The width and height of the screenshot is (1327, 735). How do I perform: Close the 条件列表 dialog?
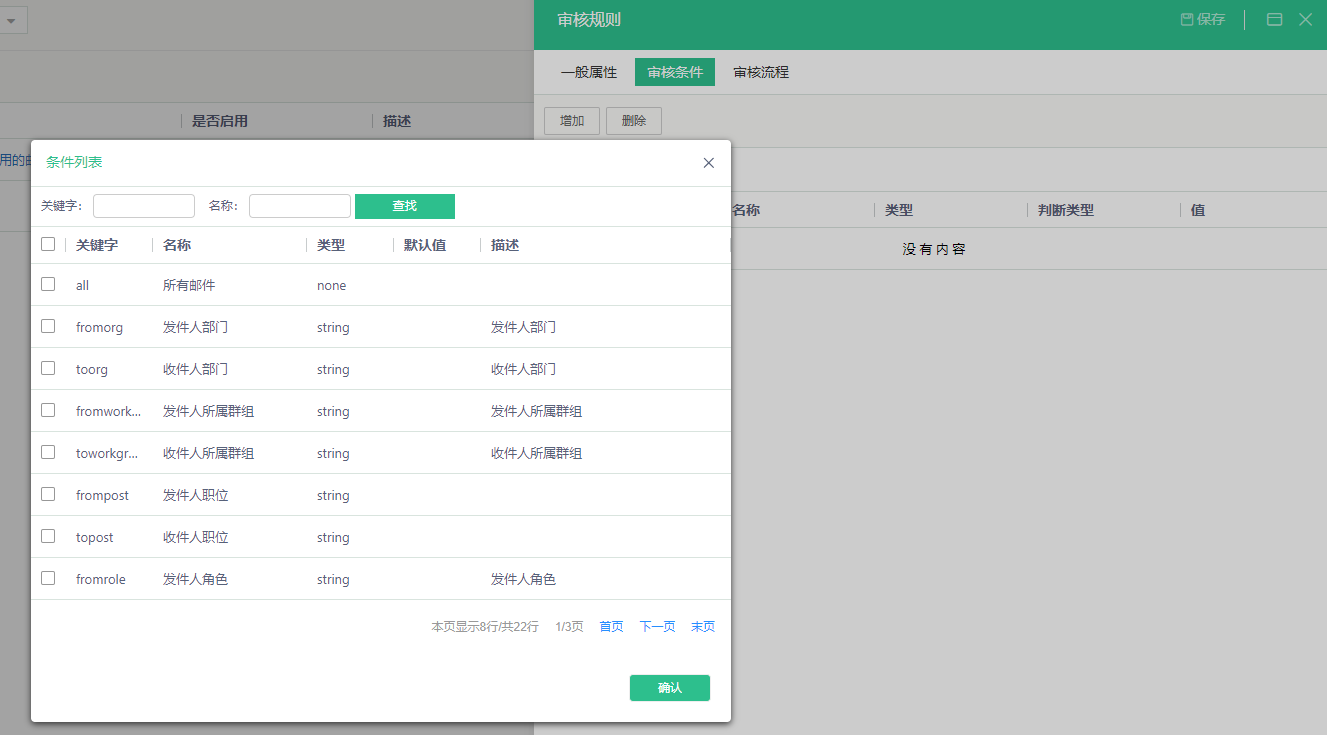(x=708, y=163)
